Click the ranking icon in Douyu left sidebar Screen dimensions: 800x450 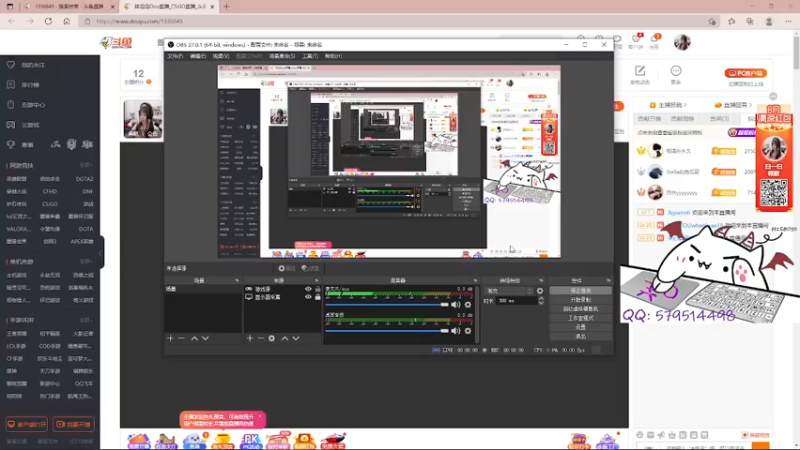tap(11, 85)
